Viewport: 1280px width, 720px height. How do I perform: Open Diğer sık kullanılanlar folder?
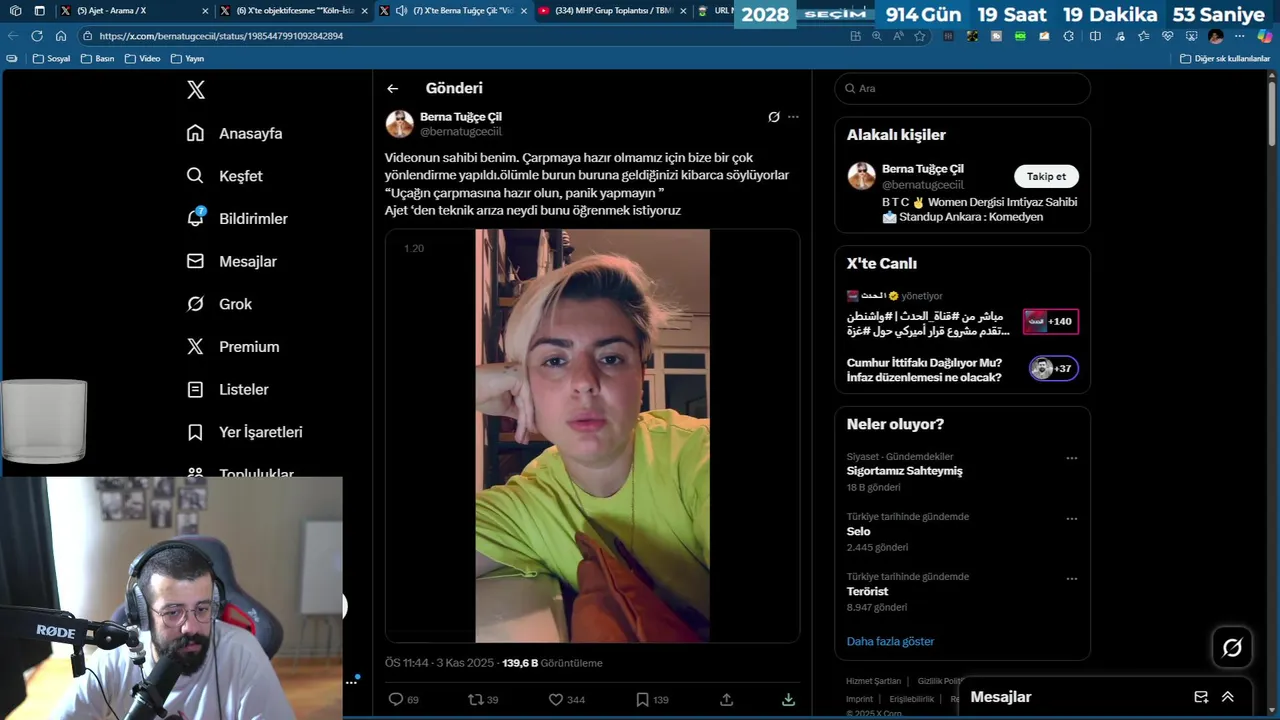(x=1225, y=59)
